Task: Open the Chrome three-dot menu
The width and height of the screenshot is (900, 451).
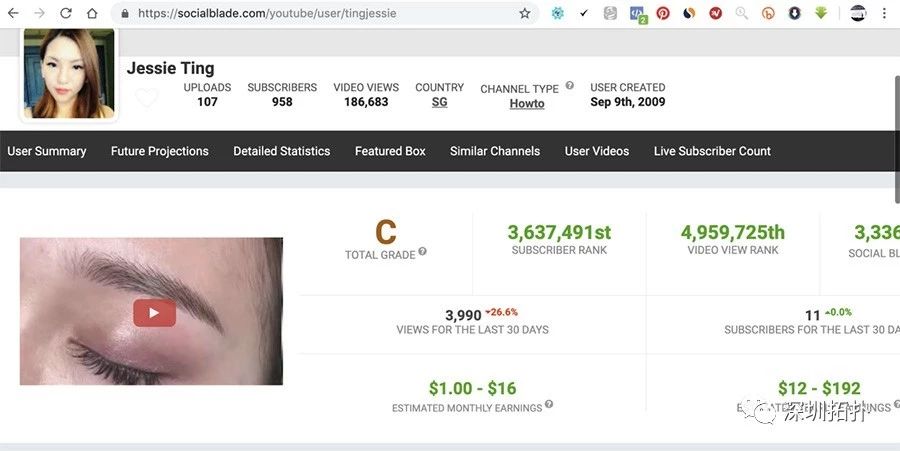Action: tap(884, 14)
